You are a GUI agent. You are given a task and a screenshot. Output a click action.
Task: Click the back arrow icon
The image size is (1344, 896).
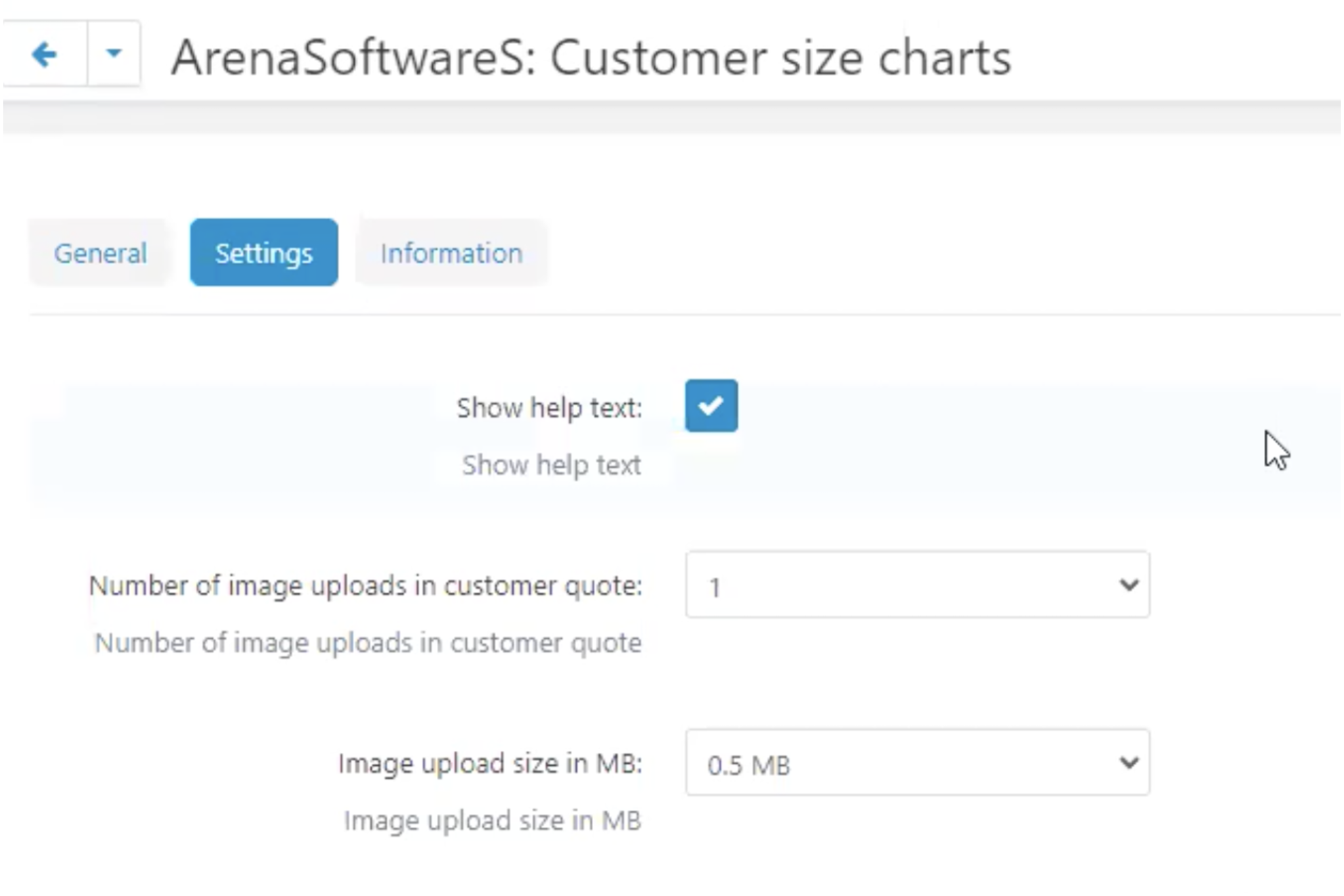[x=44, y=54]
